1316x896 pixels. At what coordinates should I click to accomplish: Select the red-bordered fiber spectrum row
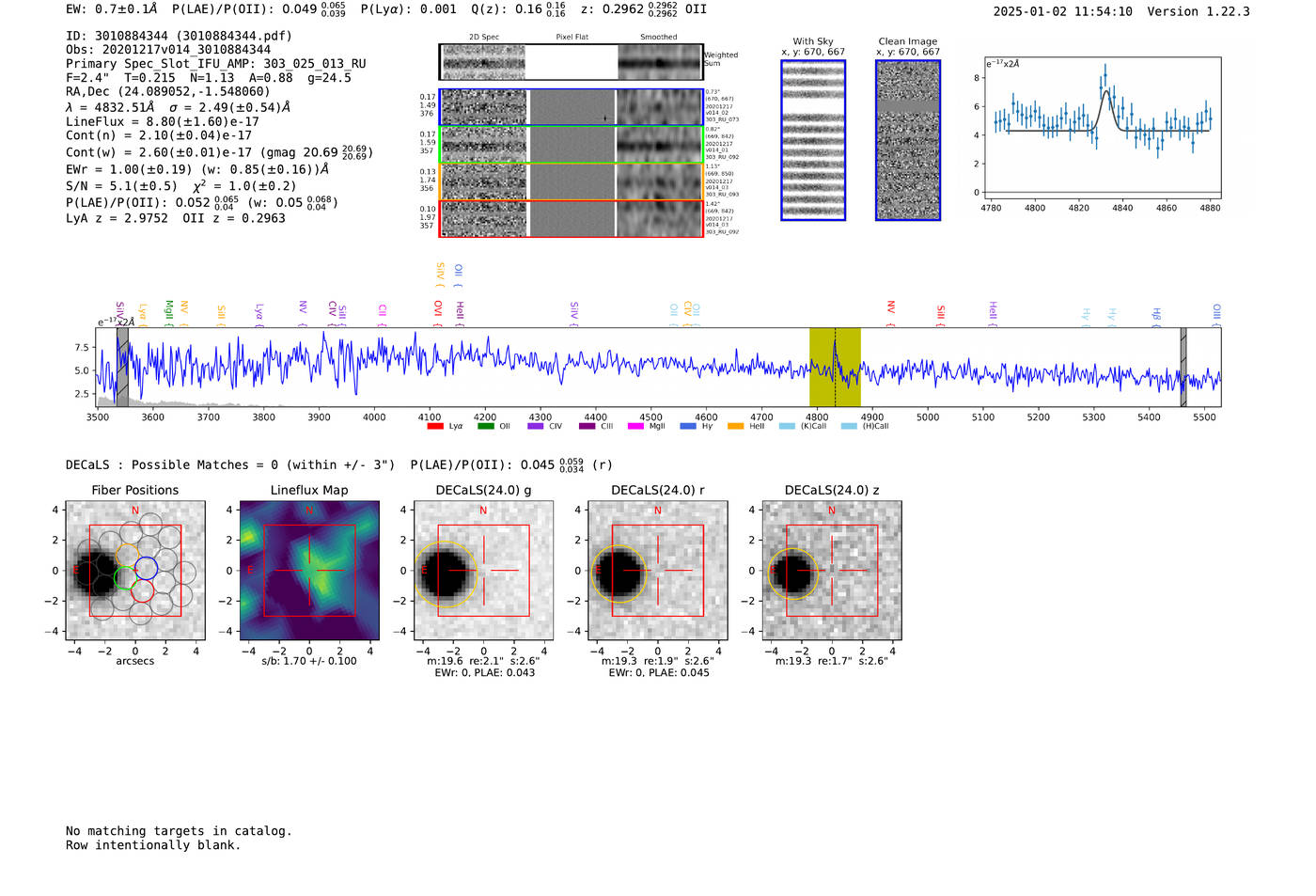tap(572, 218)
